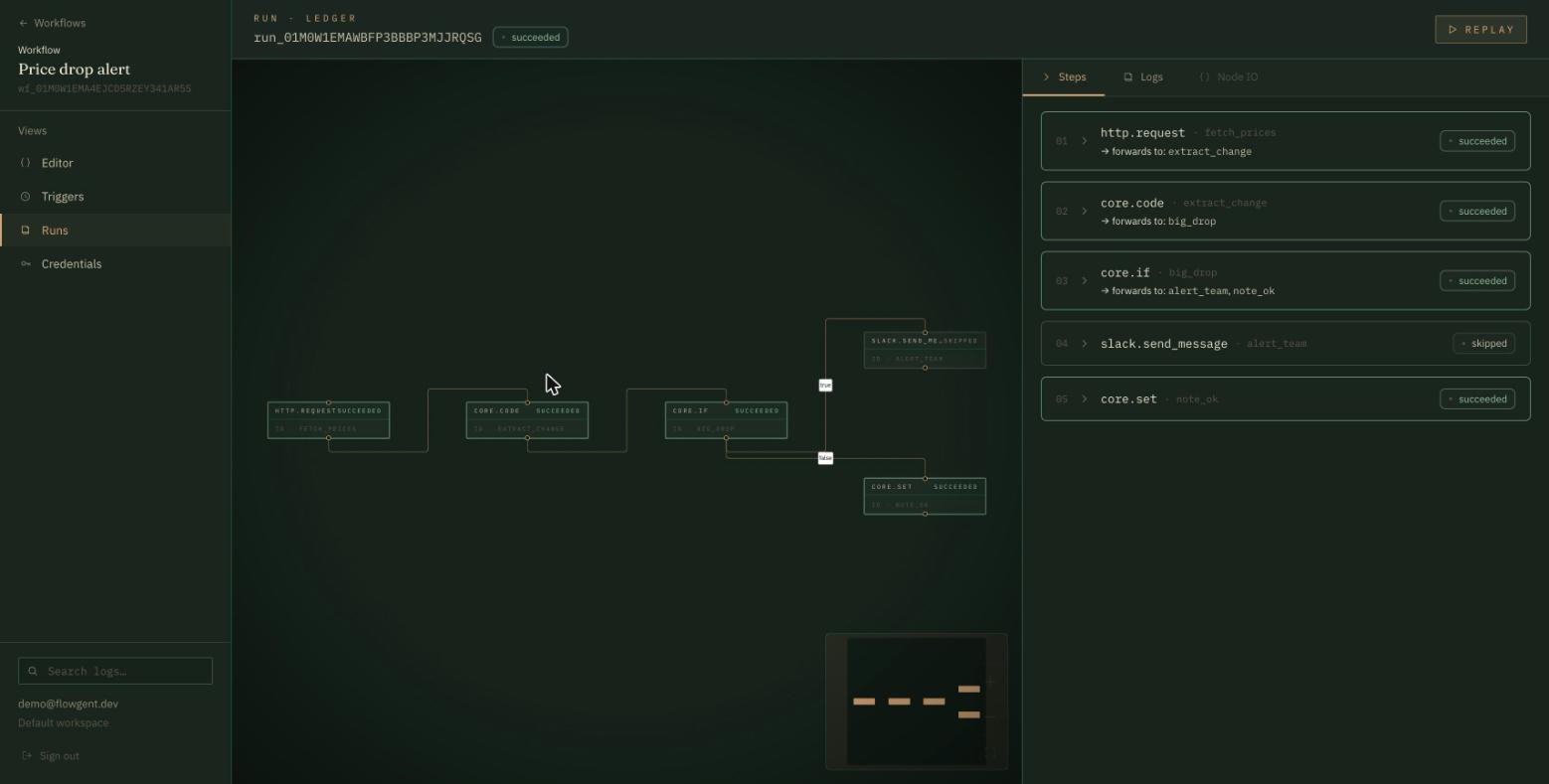Screen dimensions: 1549x784
Task: Switch to the Logs tab
Action: pos(1143,77)
